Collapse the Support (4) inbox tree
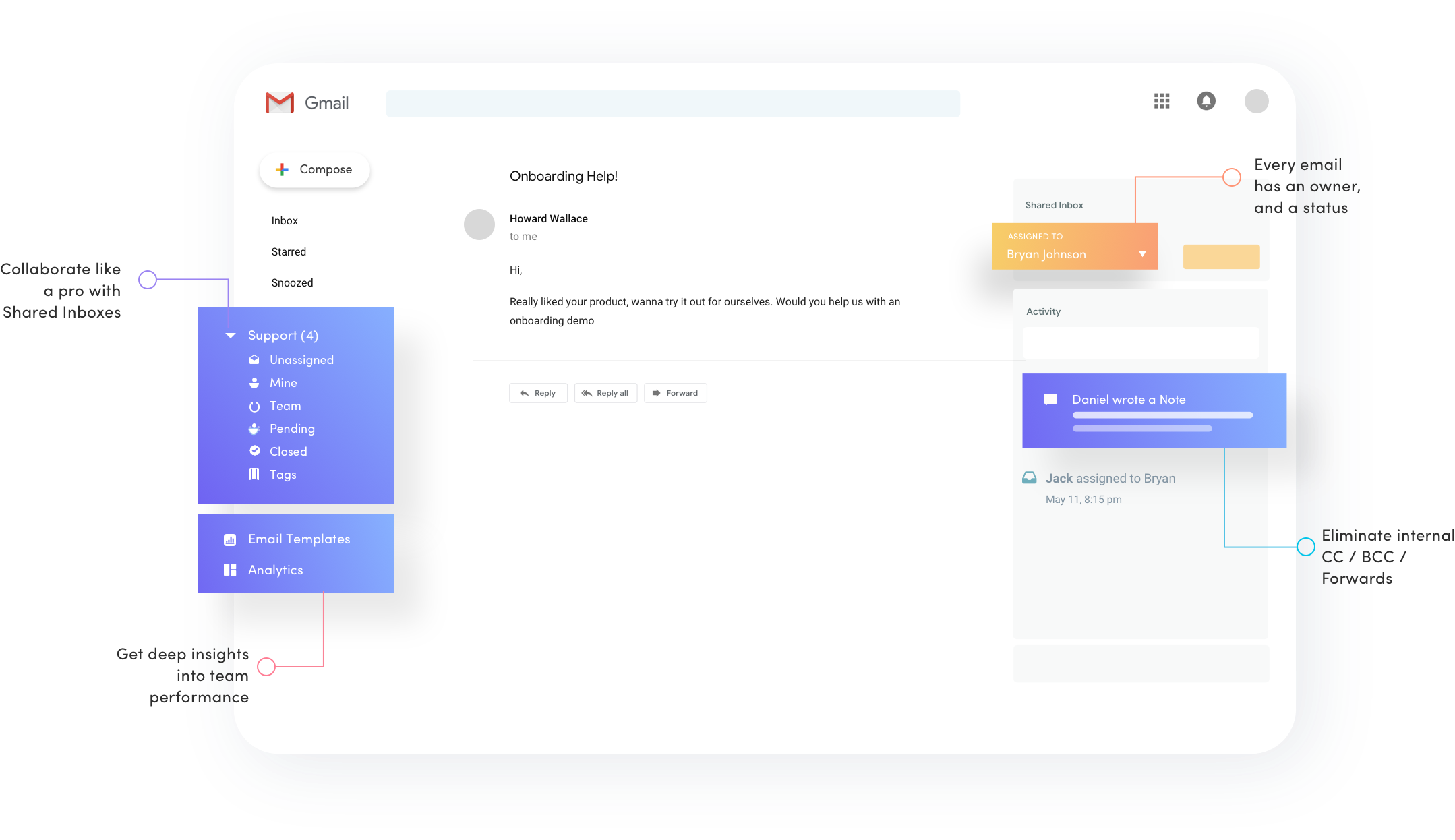The width and height of the screenshot is (1455, 840). (231, 336)
